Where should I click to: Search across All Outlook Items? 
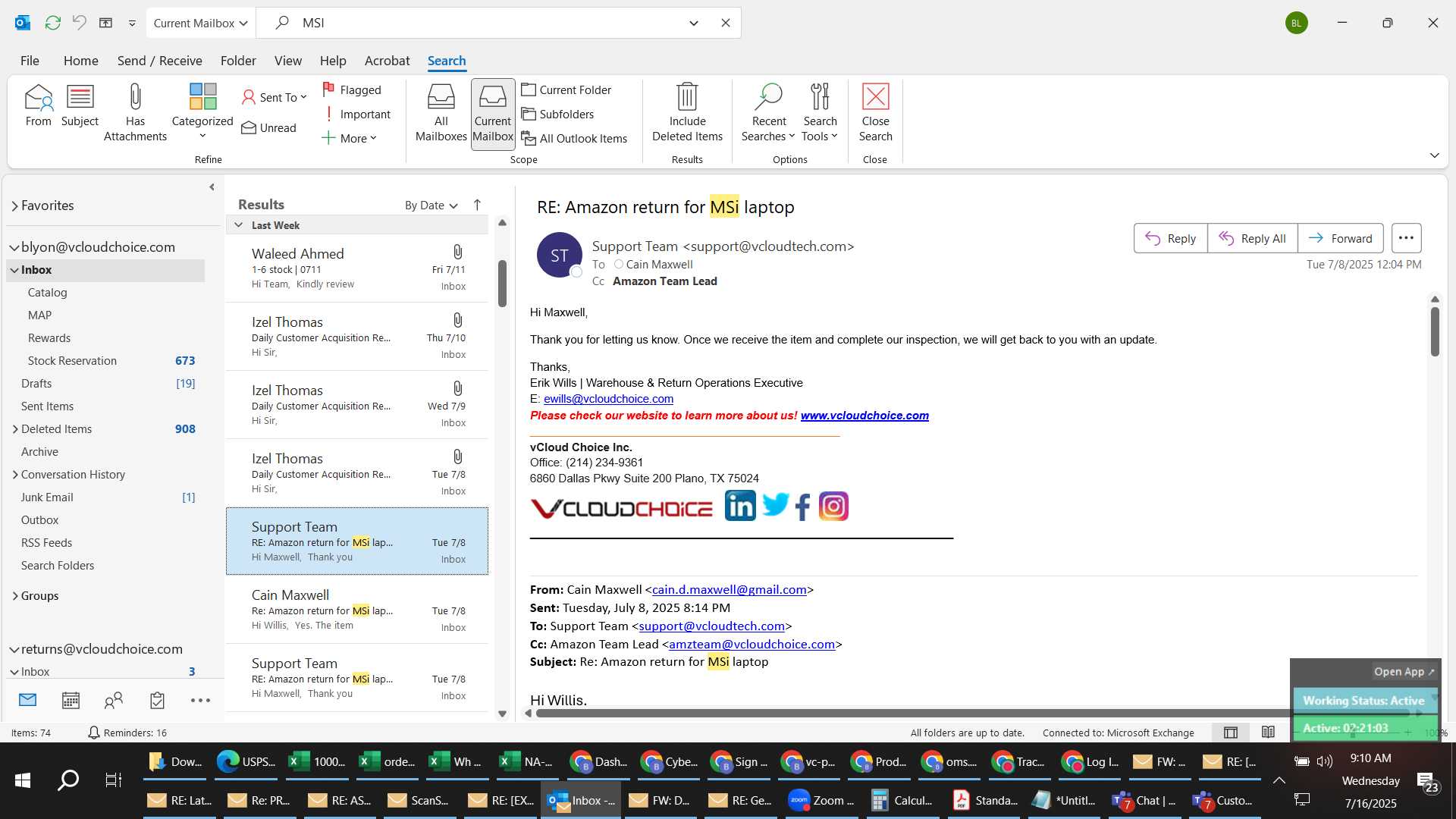(x=575, y=138)
